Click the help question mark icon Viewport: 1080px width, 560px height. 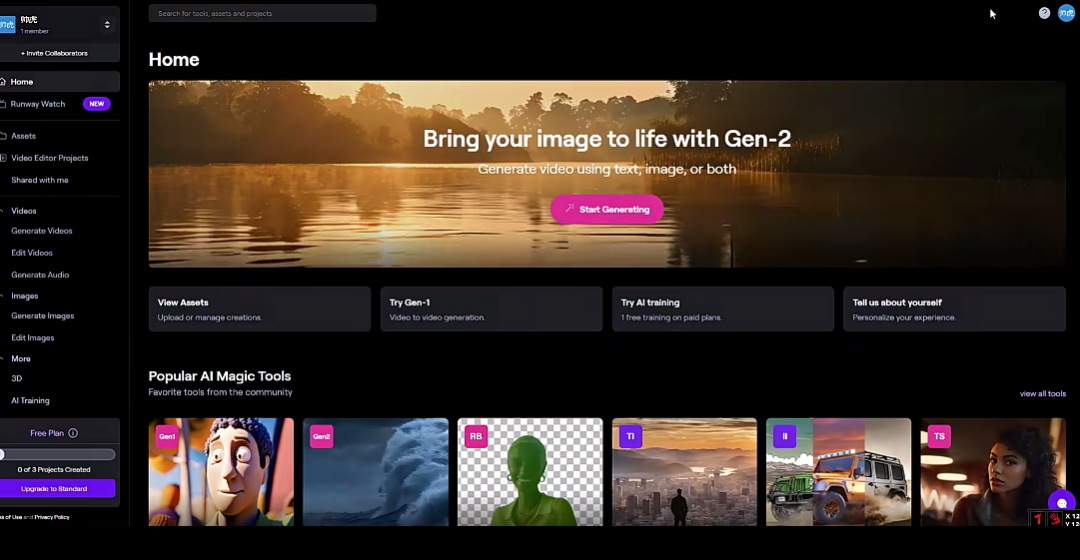click(1044, 13)
